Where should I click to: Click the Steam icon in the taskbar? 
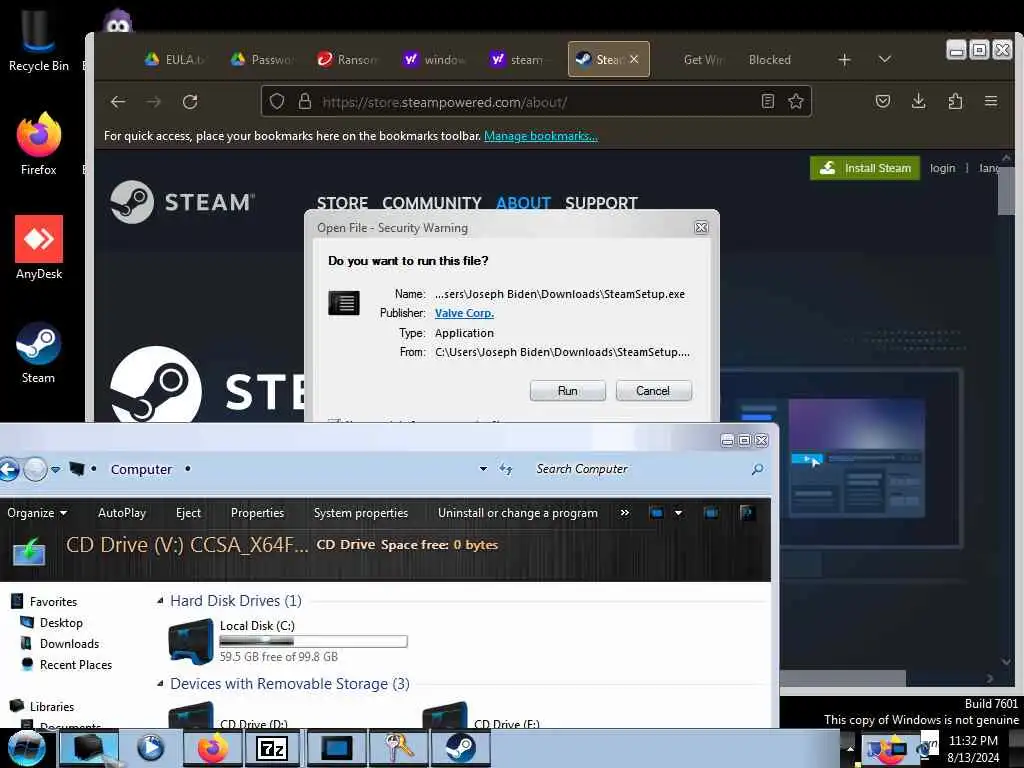point(461,748)
